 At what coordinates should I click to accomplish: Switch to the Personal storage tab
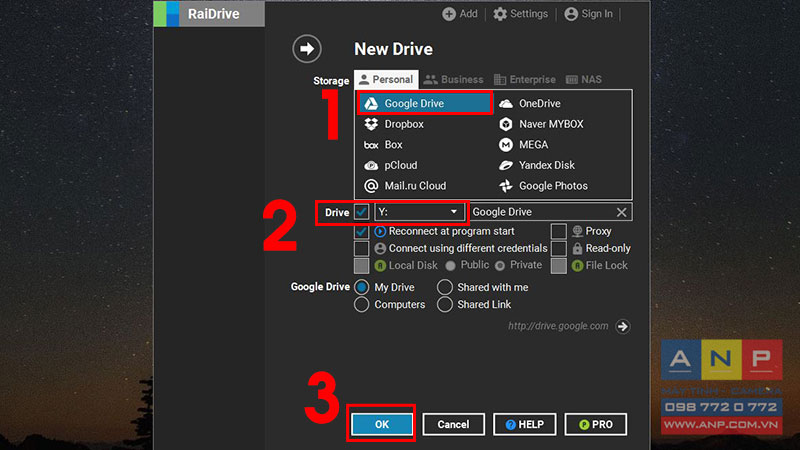coord(386,80)
